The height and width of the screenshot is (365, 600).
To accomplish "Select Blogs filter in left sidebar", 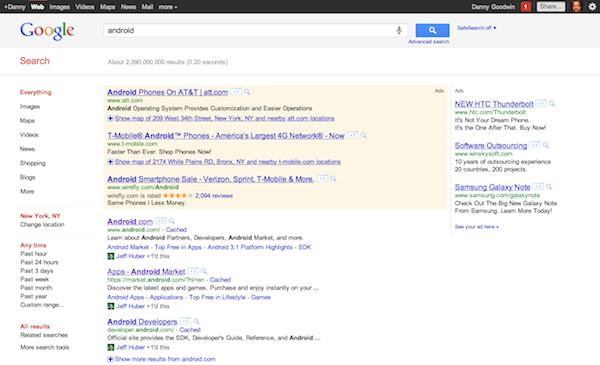I will click(x=27, y=177).
